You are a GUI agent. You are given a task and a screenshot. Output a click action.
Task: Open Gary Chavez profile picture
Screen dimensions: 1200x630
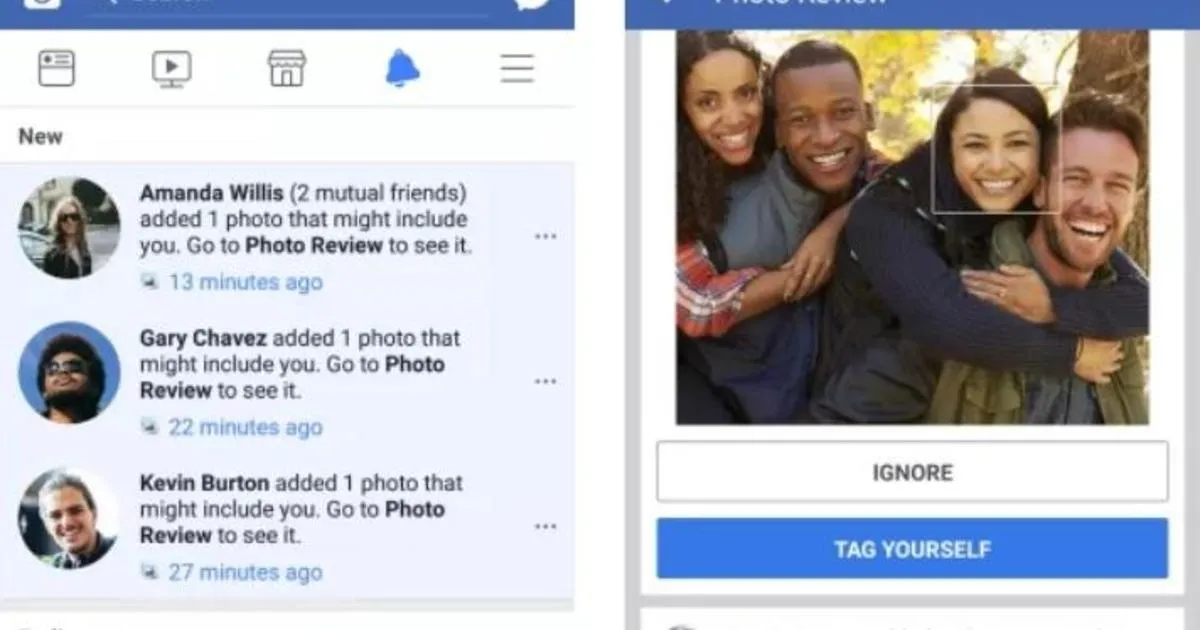[x=69, y=372]
